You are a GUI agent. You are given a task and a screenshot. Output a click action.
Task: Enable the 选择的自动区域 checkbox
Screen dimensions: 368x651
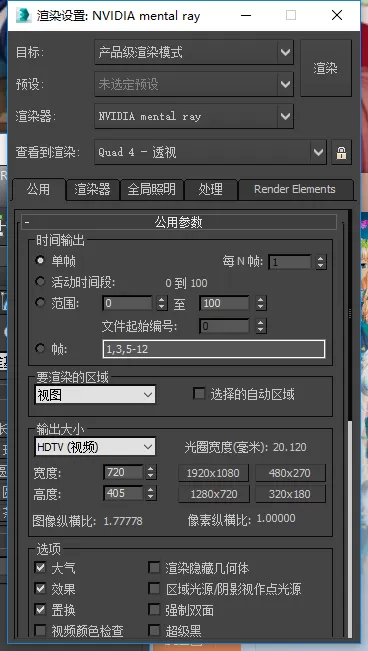coord(199,394)
